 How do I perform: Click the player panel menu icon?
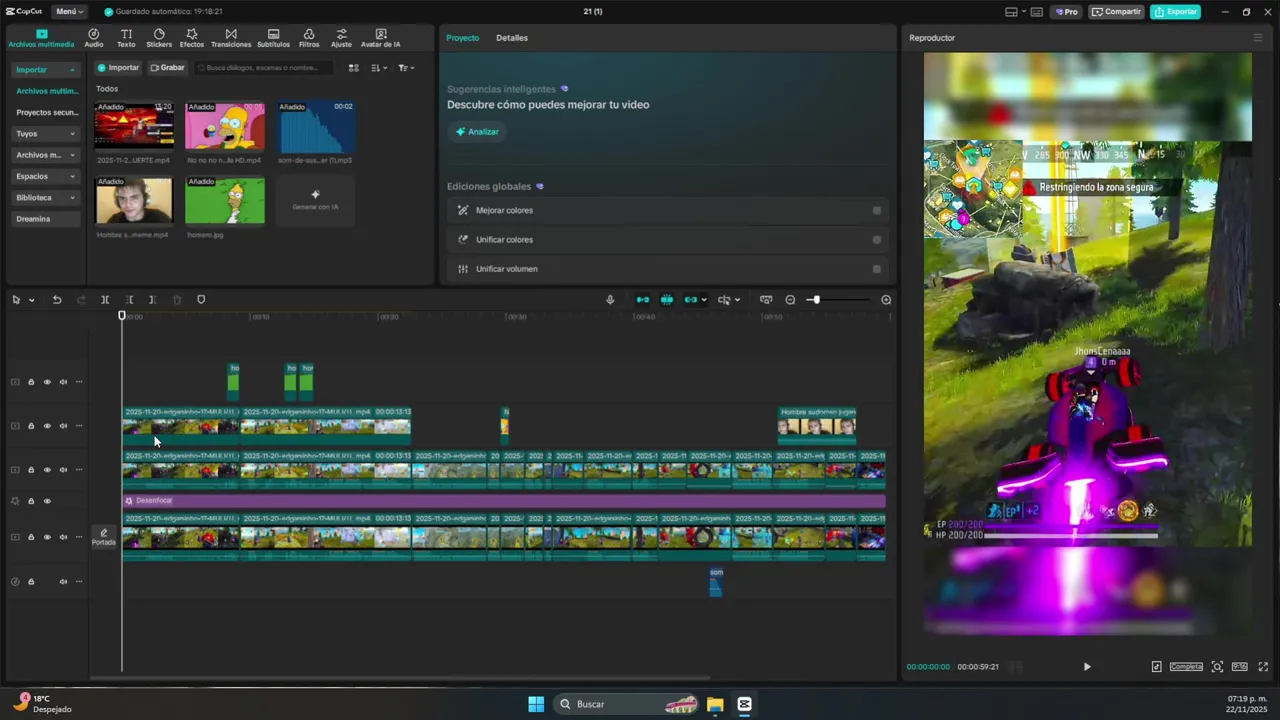click(x=1258, y=38)
